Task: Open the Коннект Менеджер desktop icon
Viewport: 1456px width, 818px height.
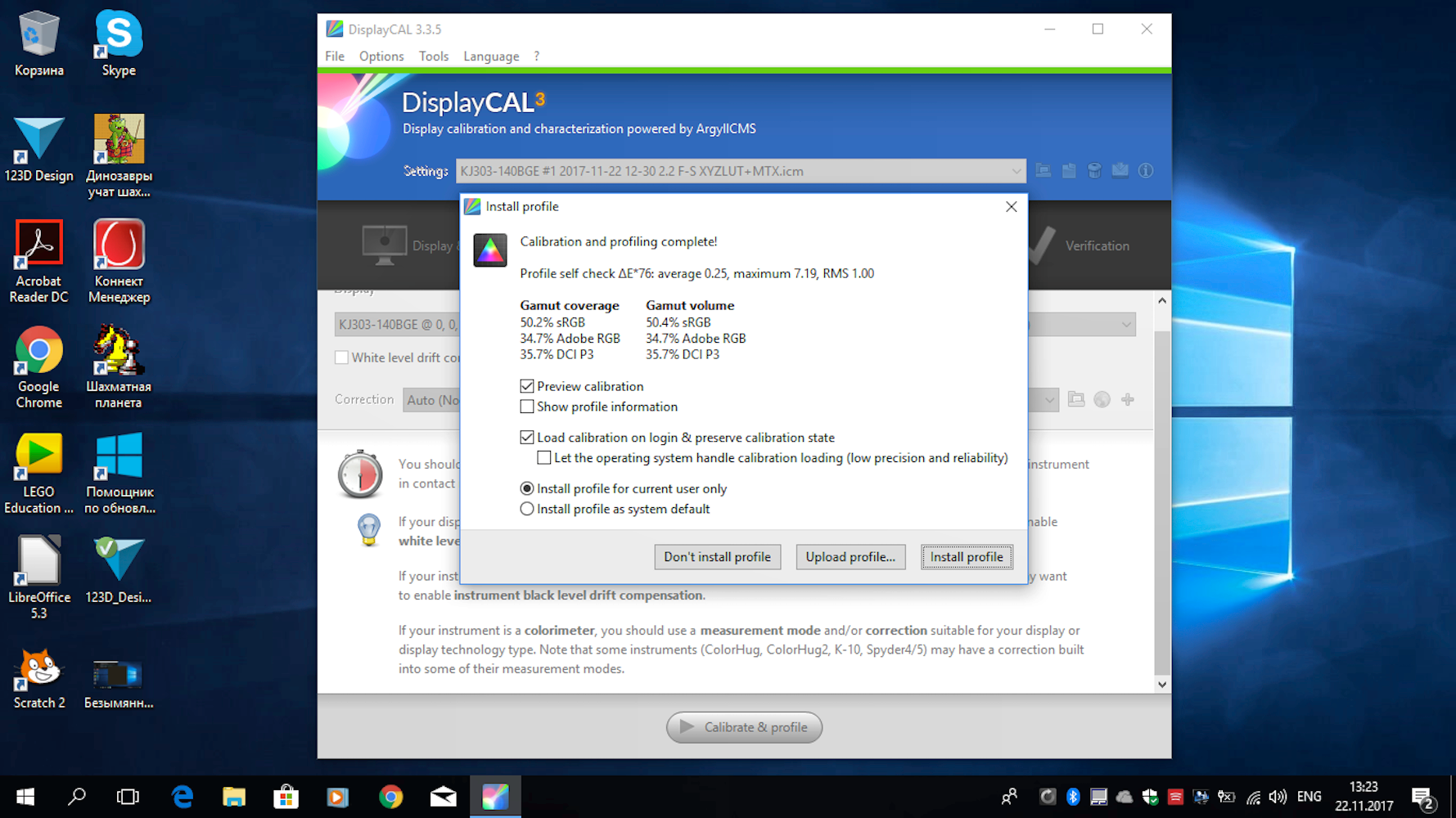Action: point(119,262)
